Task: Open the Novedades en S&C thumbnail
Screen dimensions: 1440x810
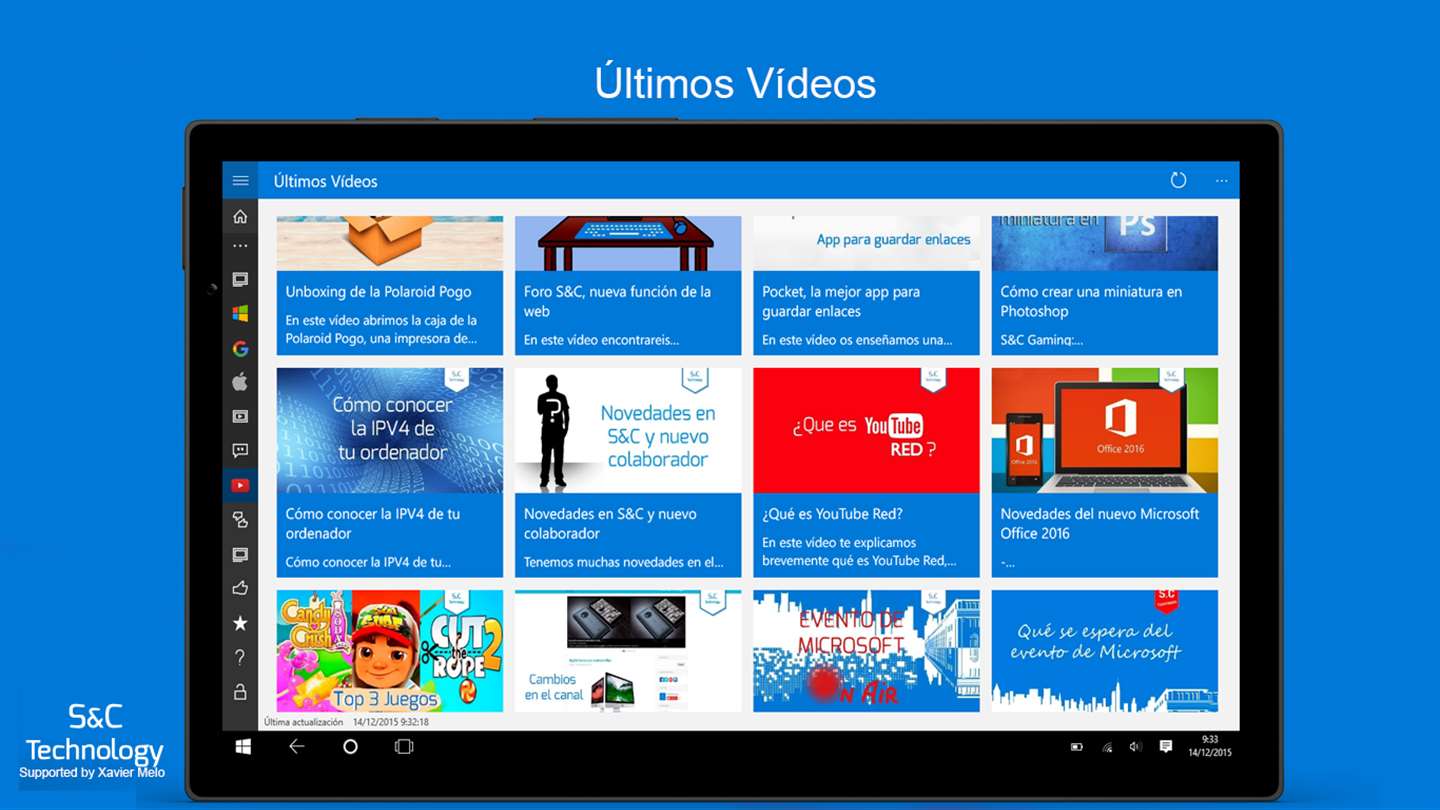Action: (628, 430)
